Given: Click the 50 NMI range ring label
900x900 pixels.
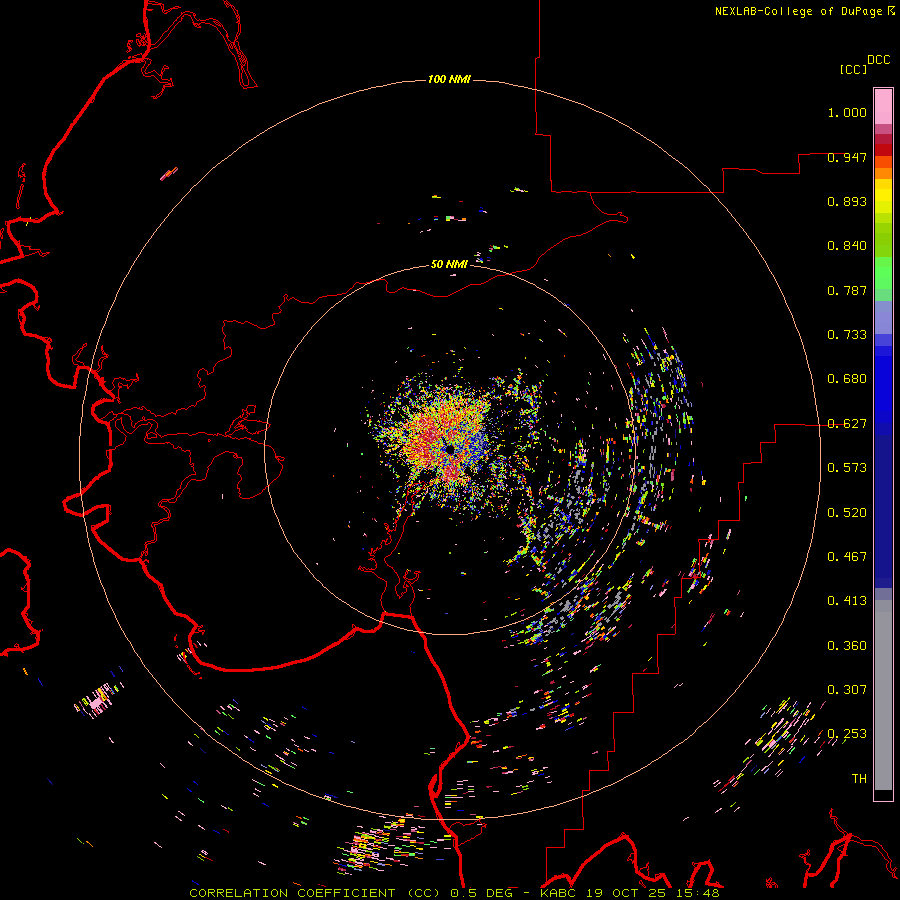Looking at the screenshot, I should [449, 264].
